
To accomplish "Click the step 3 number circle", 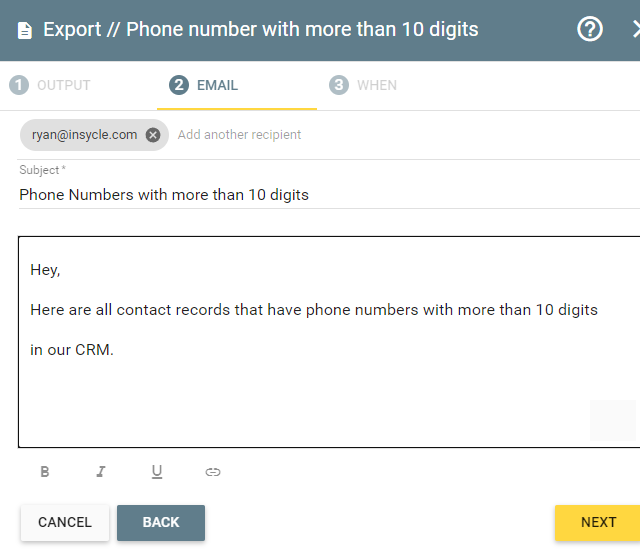I will pyautogui.click(x=339, y=85).
